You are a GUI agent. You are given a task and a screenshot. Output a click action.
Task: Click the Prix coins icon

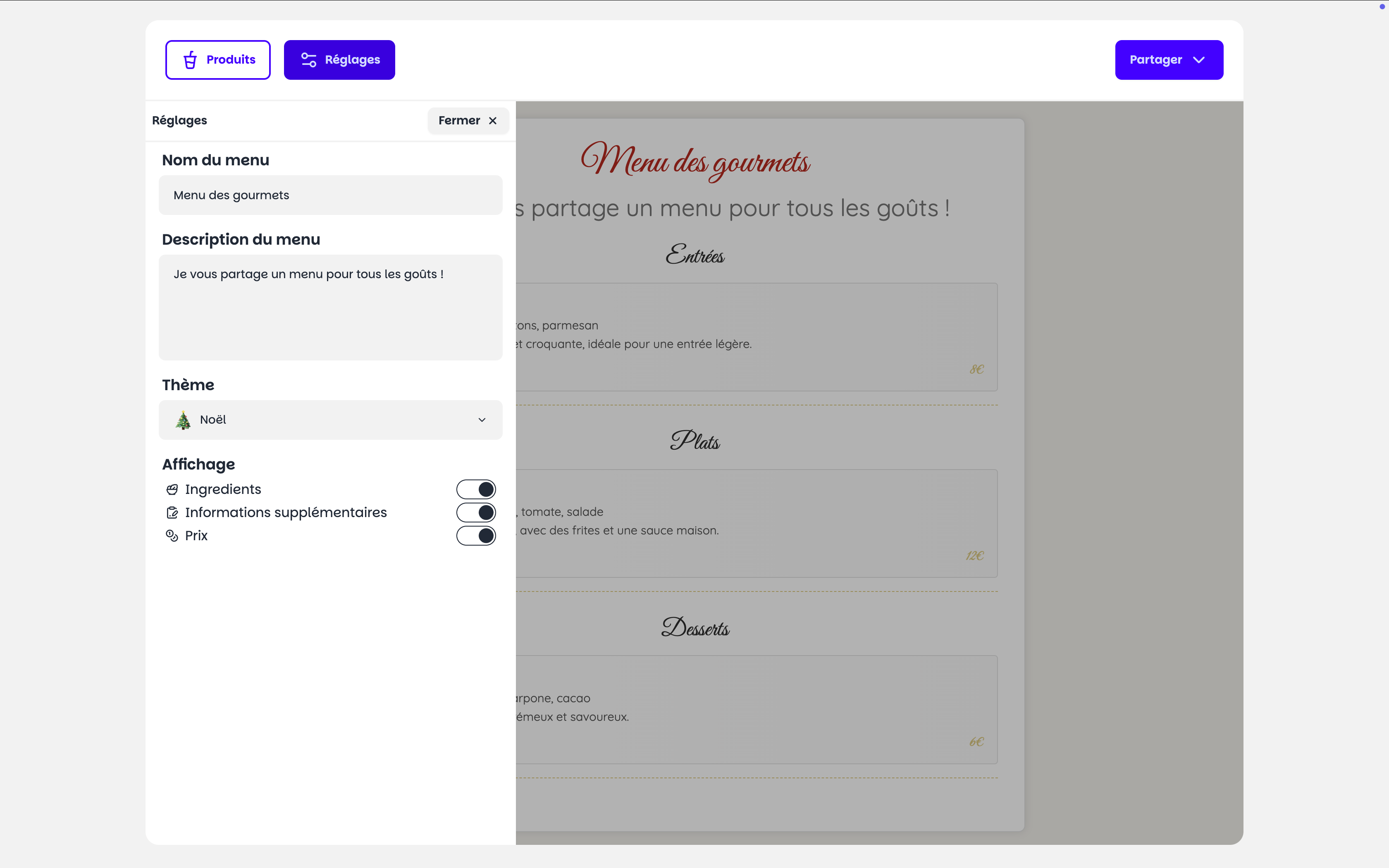coord(172,535)
